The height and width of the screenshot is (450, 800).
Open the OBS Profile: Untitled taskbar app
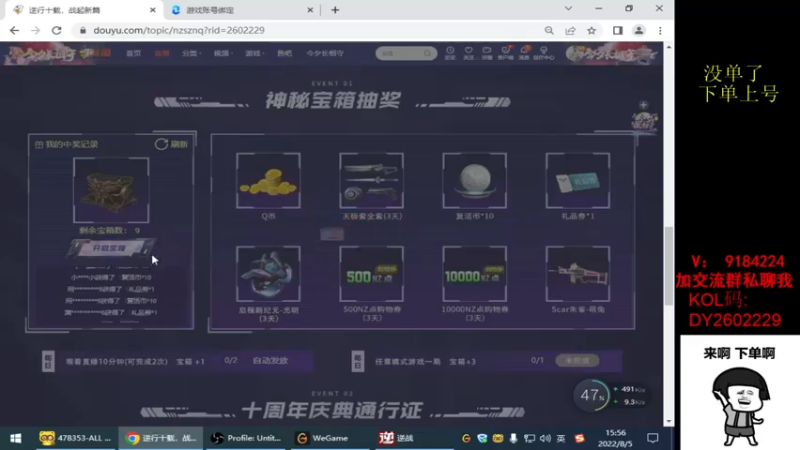(246, 438)
